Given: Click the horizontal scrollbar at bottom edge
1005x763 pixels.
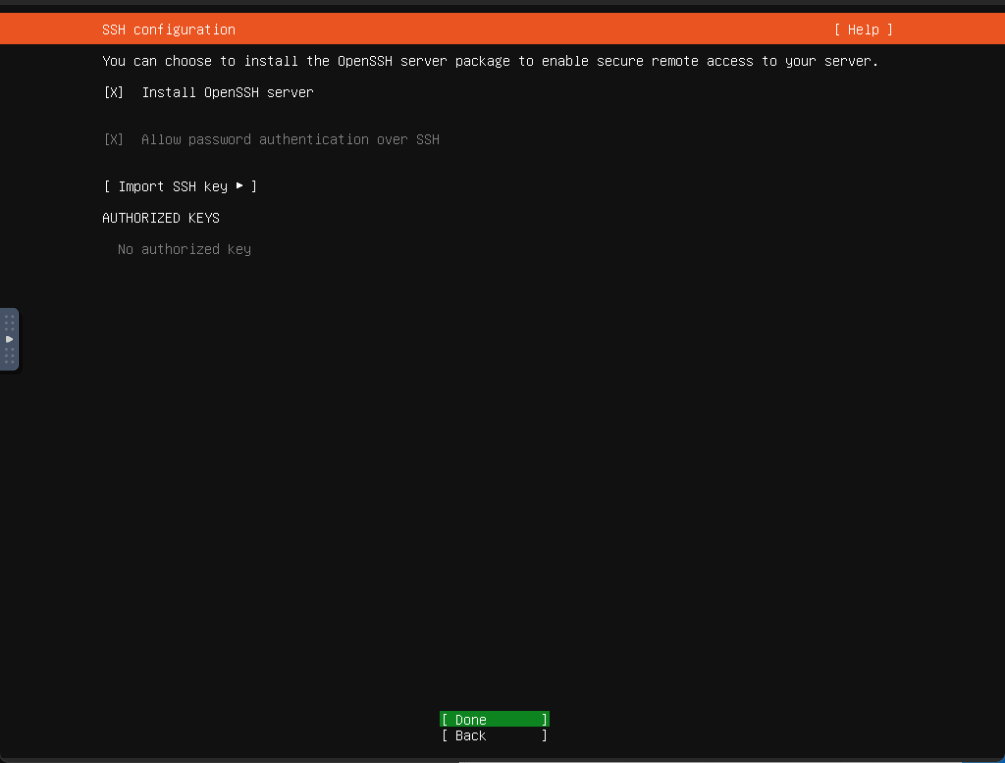Looking at the screenshot, I should point(700,760).
